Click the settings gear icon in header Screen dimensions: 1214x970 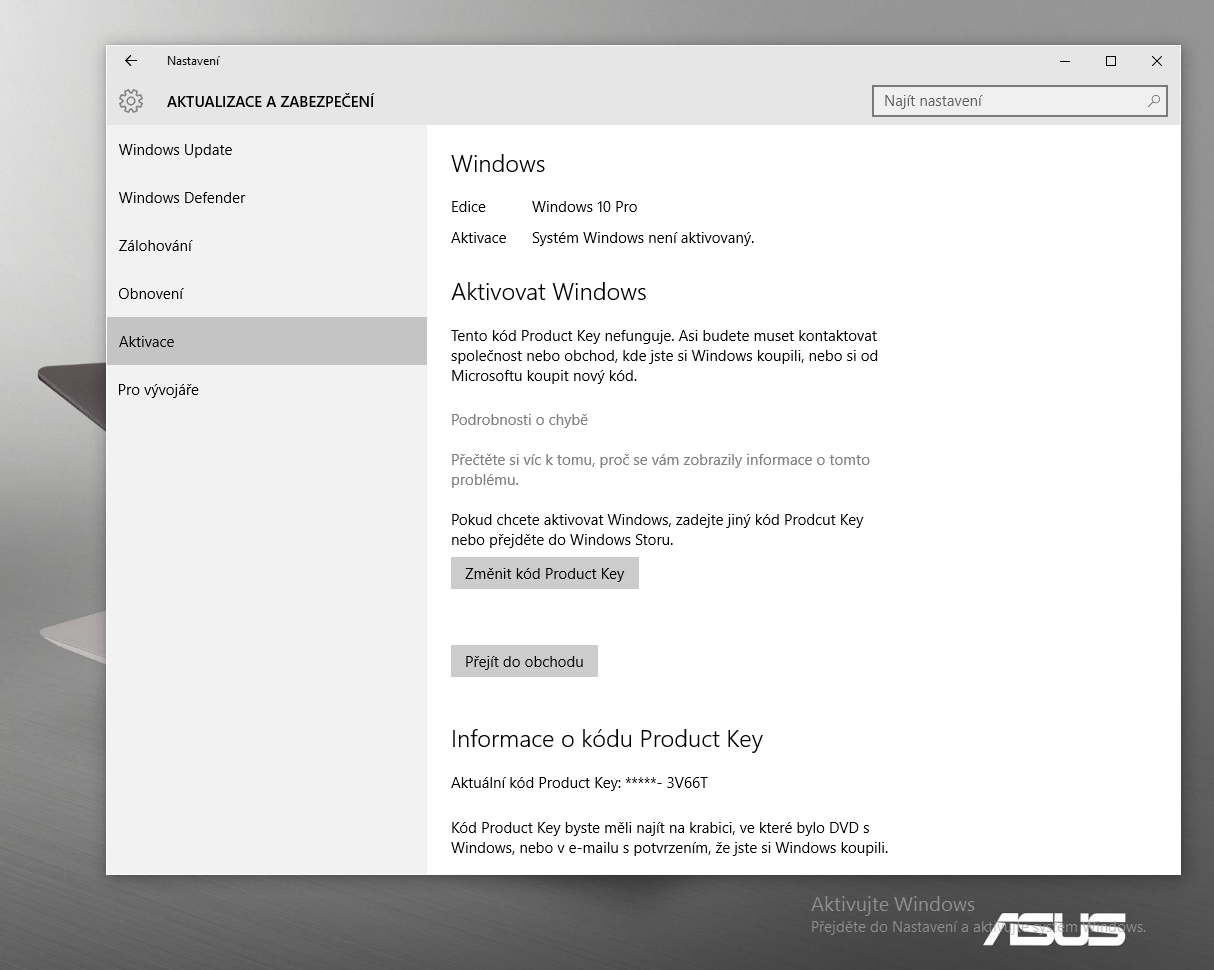(131, 101)
